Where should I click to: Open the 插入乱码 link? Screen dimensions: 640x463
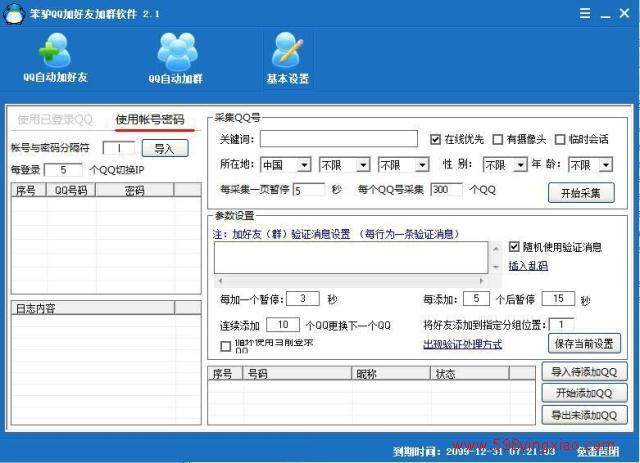coord(528,266)
